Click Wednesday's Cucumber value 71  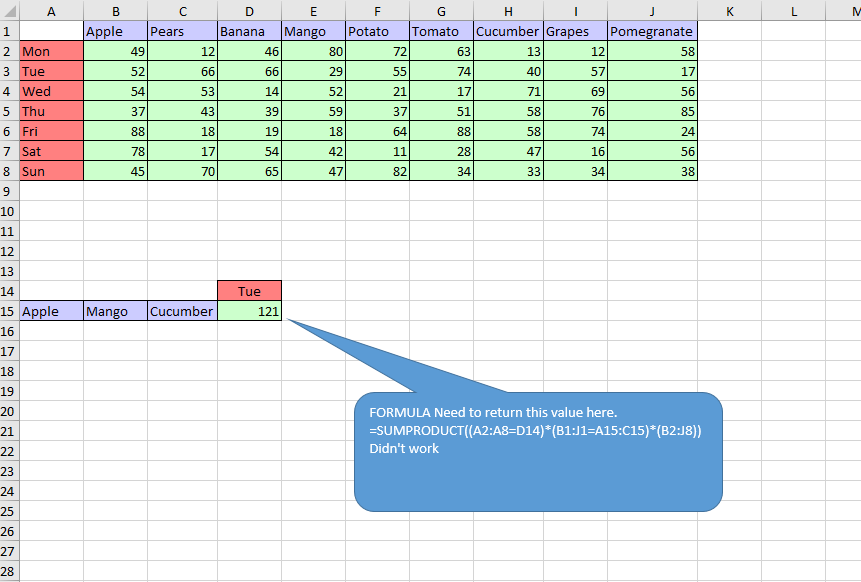pyautogui.click(x=508, y=91)
